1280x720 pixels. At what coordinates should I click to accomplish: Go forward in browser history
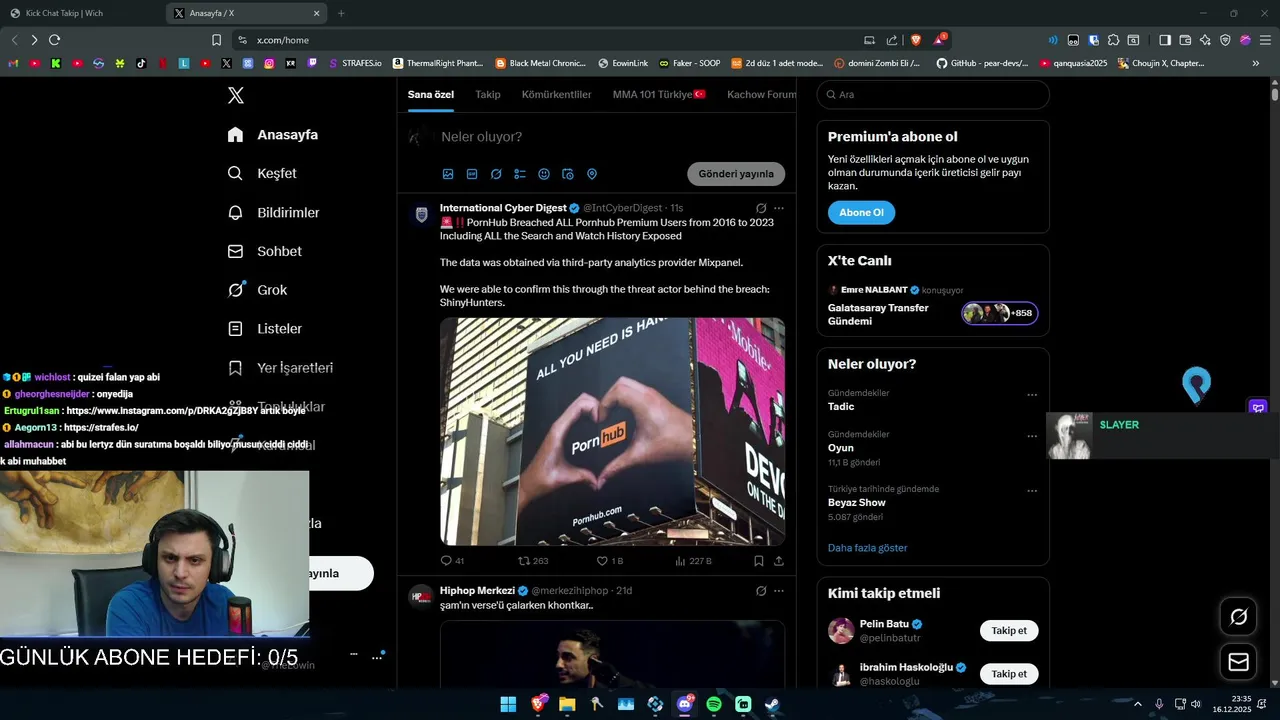(34, 40)
